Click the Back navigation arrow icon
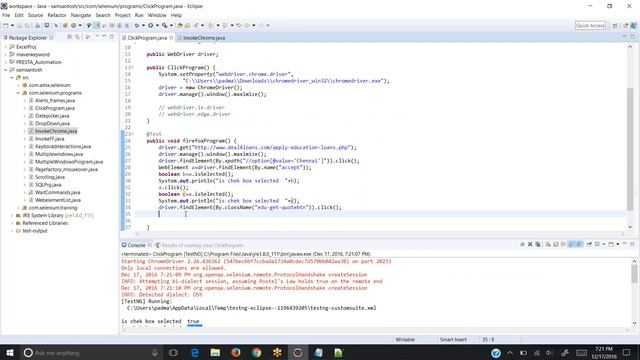Image resolution: width=640 pixels, height=360 pixels. pyautogui.click(x=247, y=25)
